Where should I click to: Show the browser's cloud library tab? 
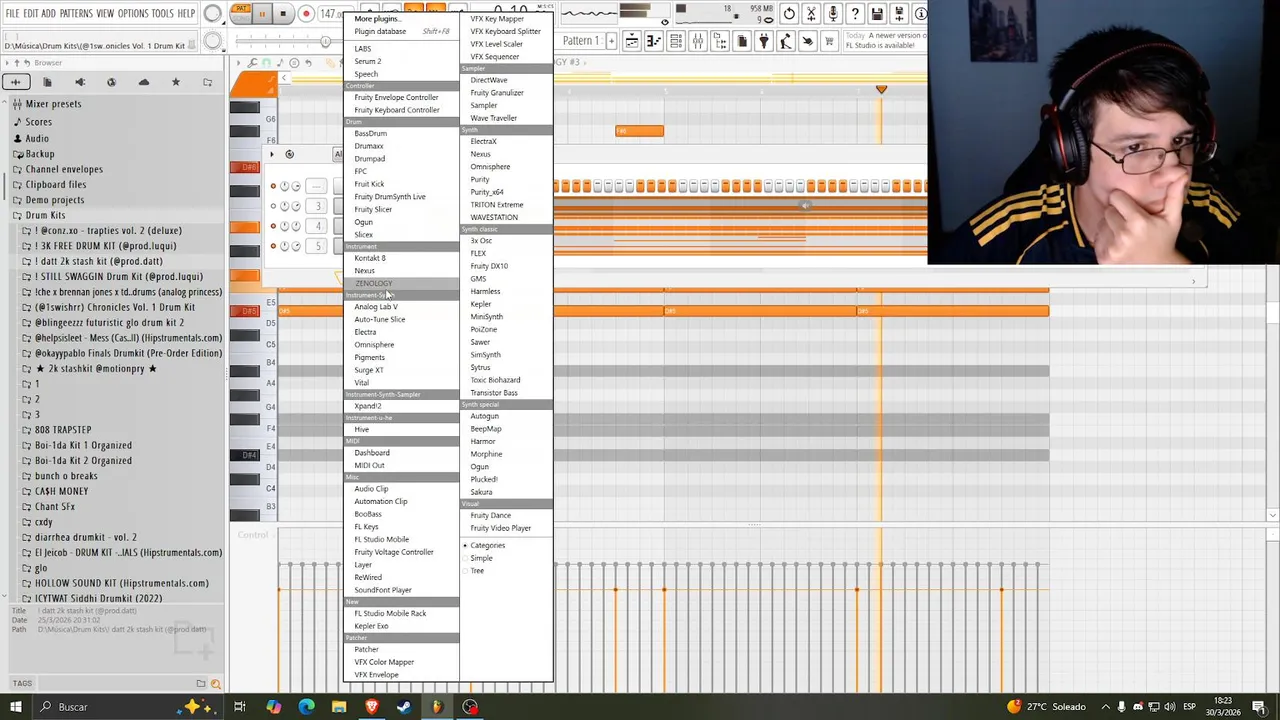point(143,82)
